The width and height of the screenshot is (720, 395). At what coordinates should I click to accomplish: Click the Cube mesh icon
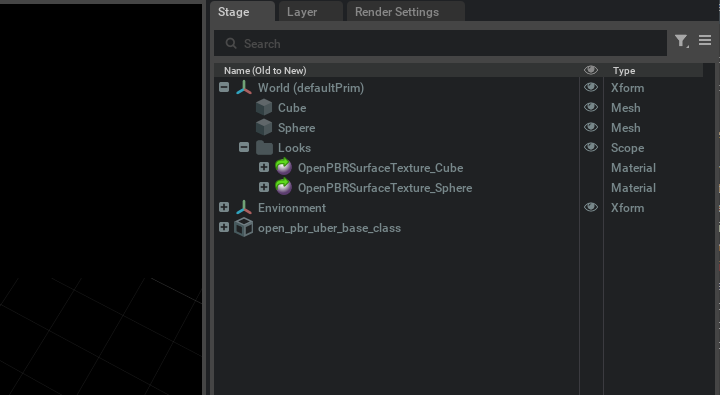pos(264,107)
